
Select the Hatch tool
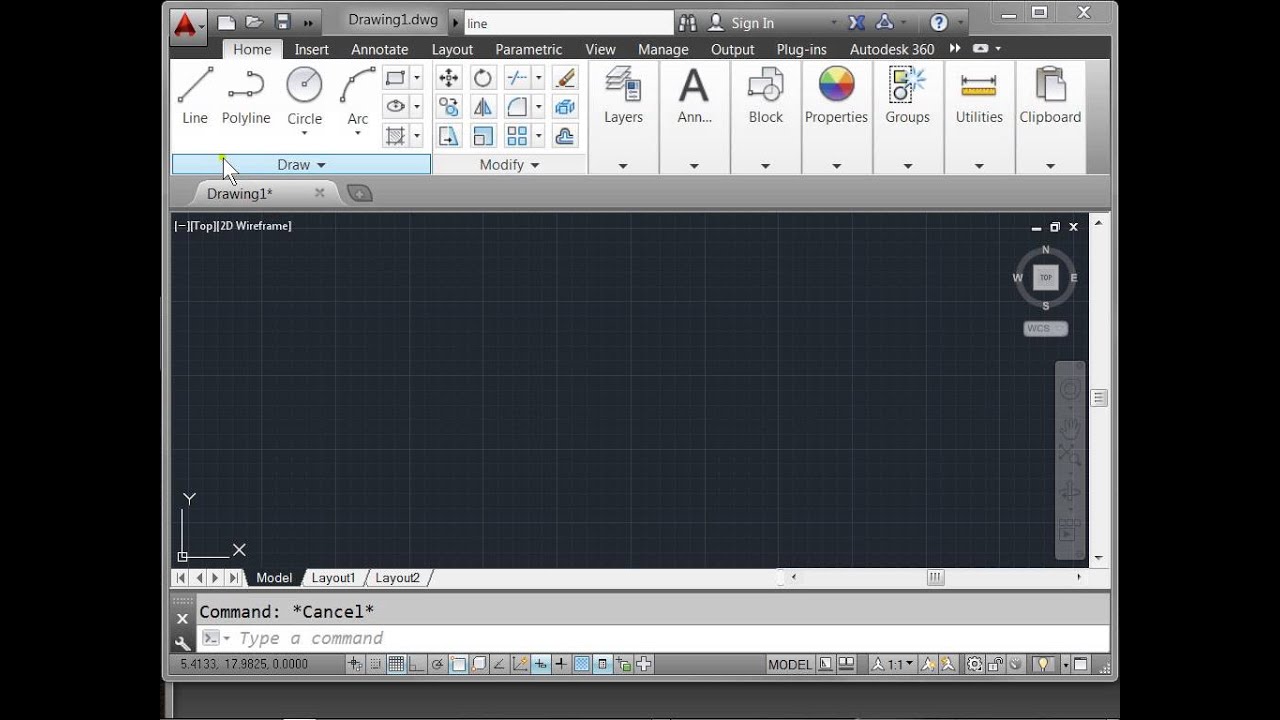point(396,136)
